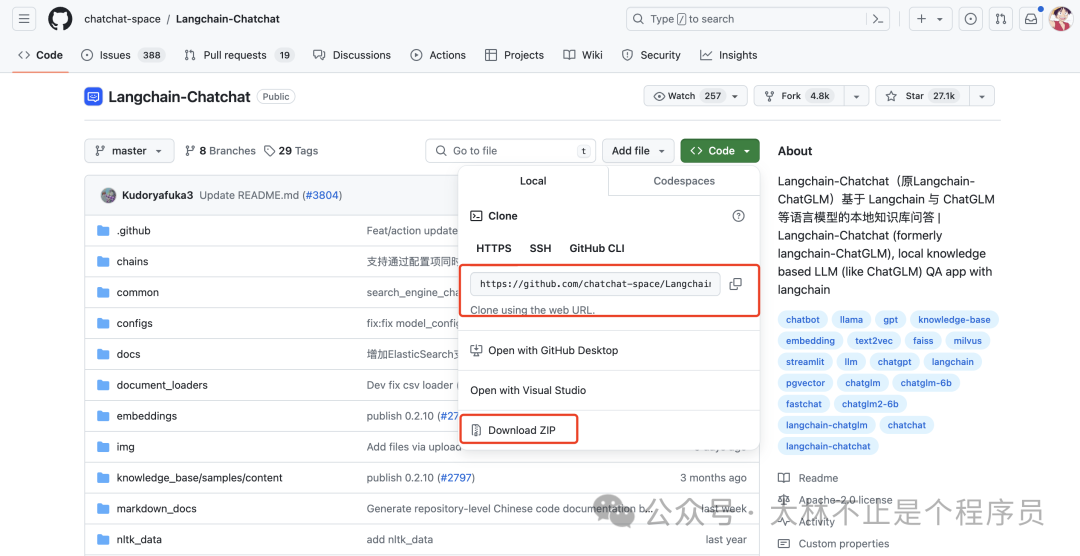Select the HTTPS clone option
The width and height of the screenshot is (1080, 556).
point(494,248)
